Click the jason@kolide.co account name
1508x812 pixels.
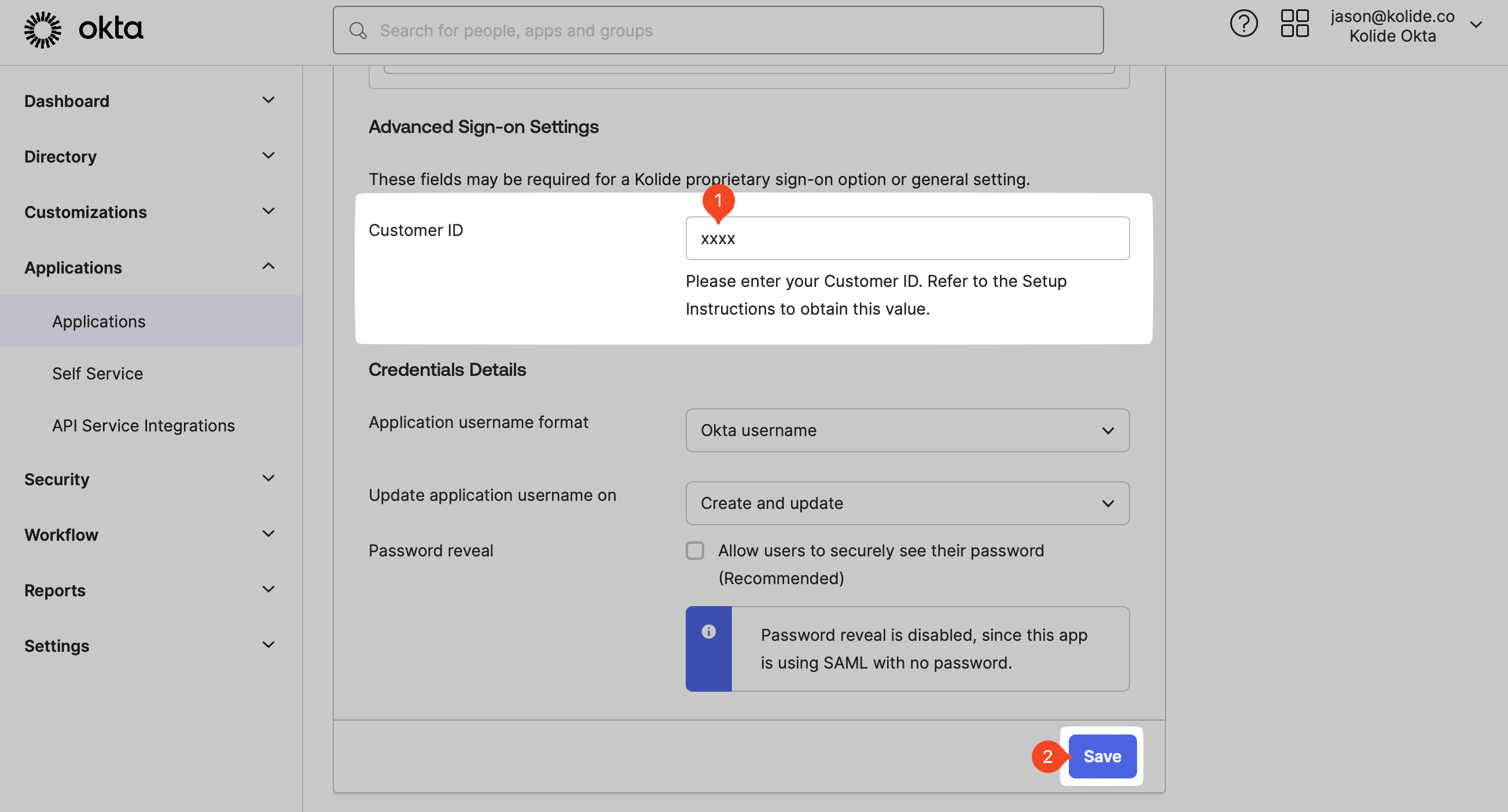pos(1393,16)
